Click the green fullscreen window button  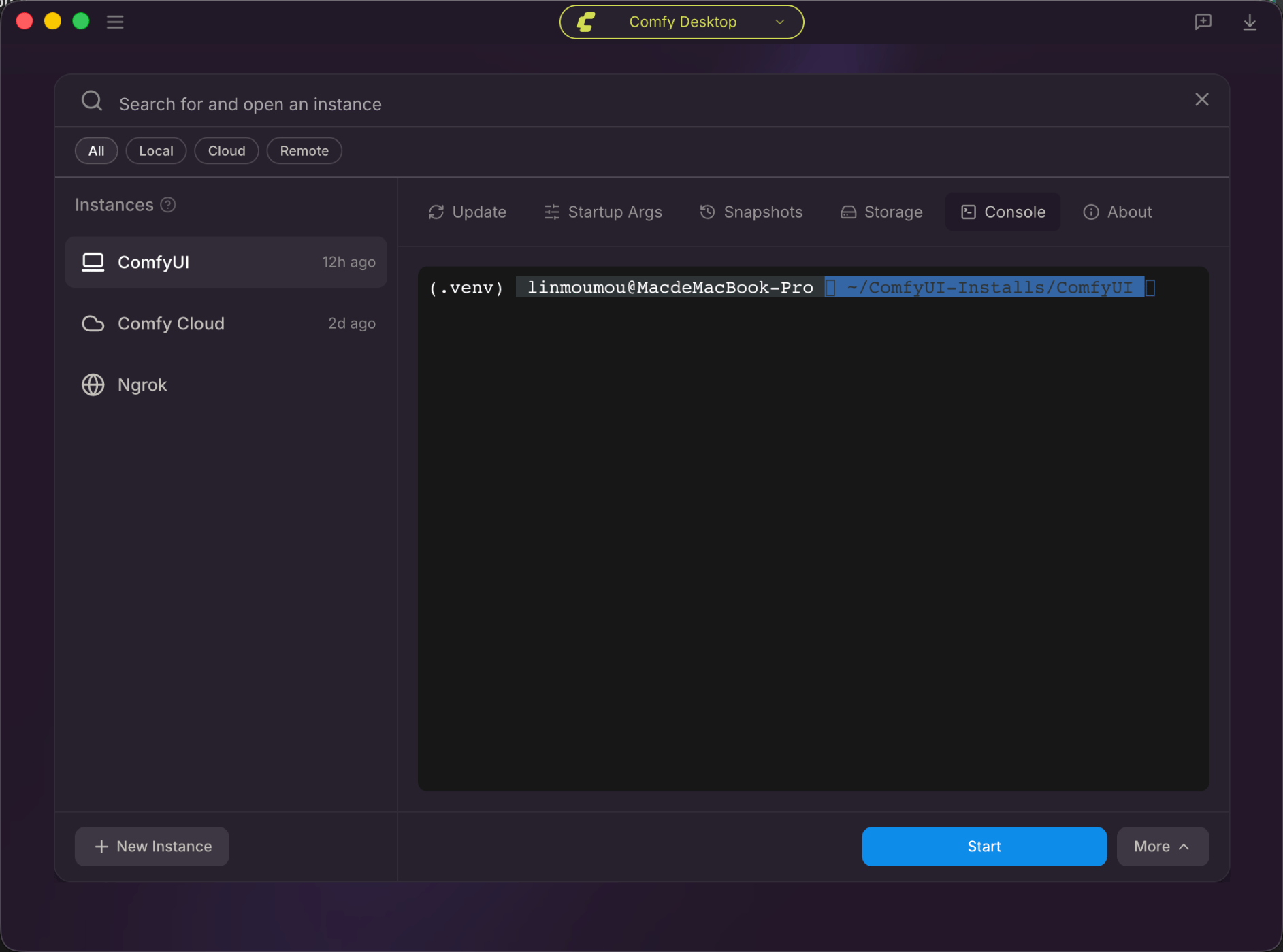[x=81, y=21]
